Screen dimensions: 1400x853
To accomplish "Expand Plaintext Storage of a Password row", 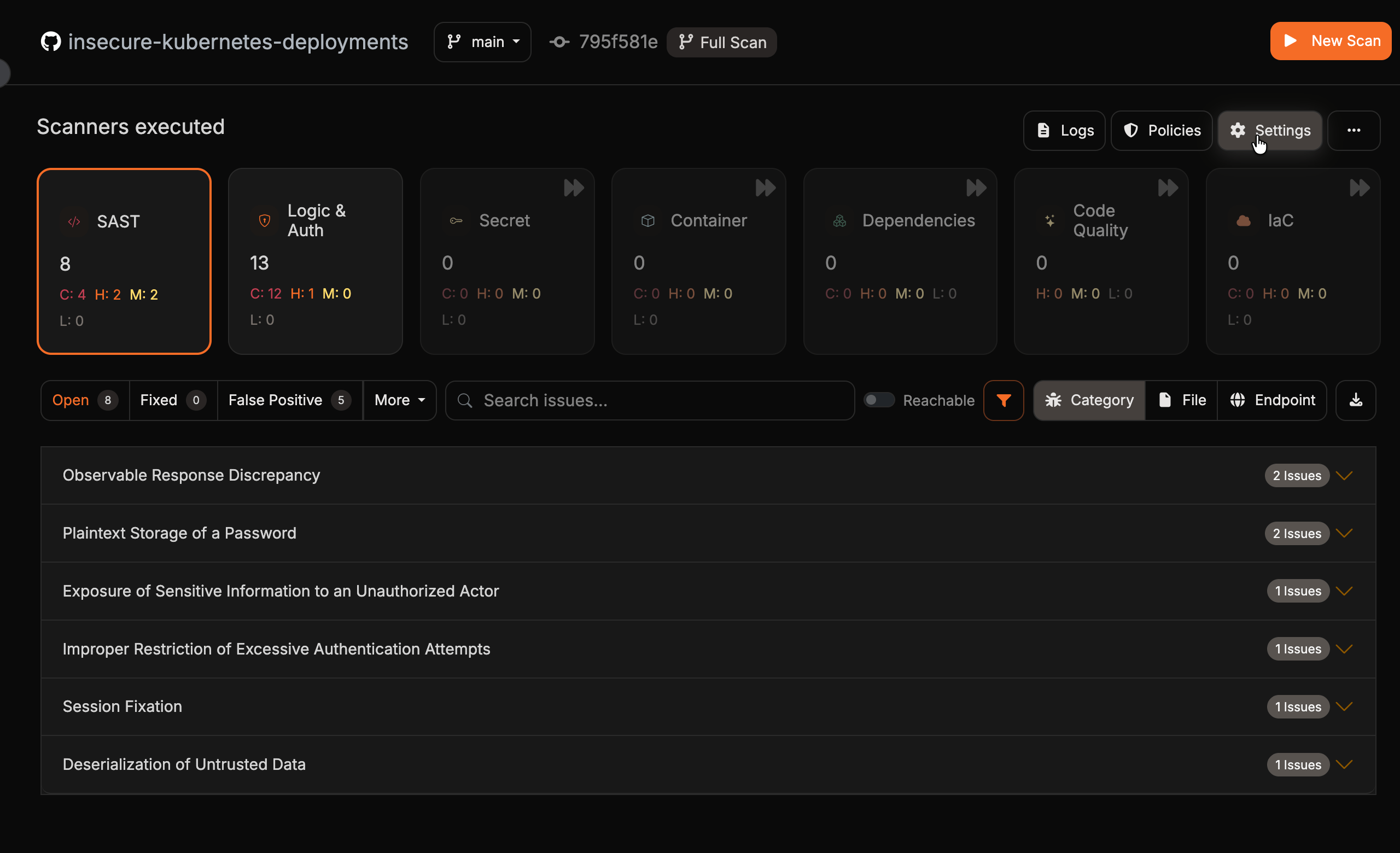I will point(708,533).
